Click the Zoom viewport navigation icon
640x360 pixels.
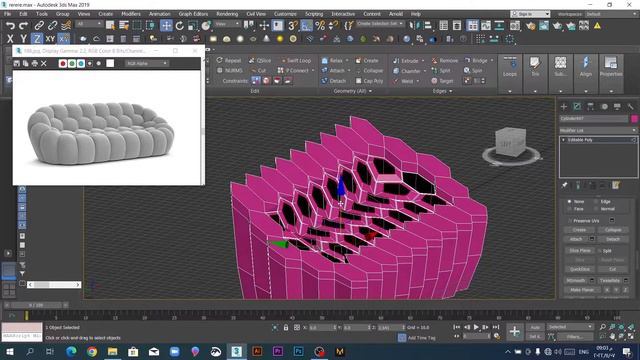(603, 327)
